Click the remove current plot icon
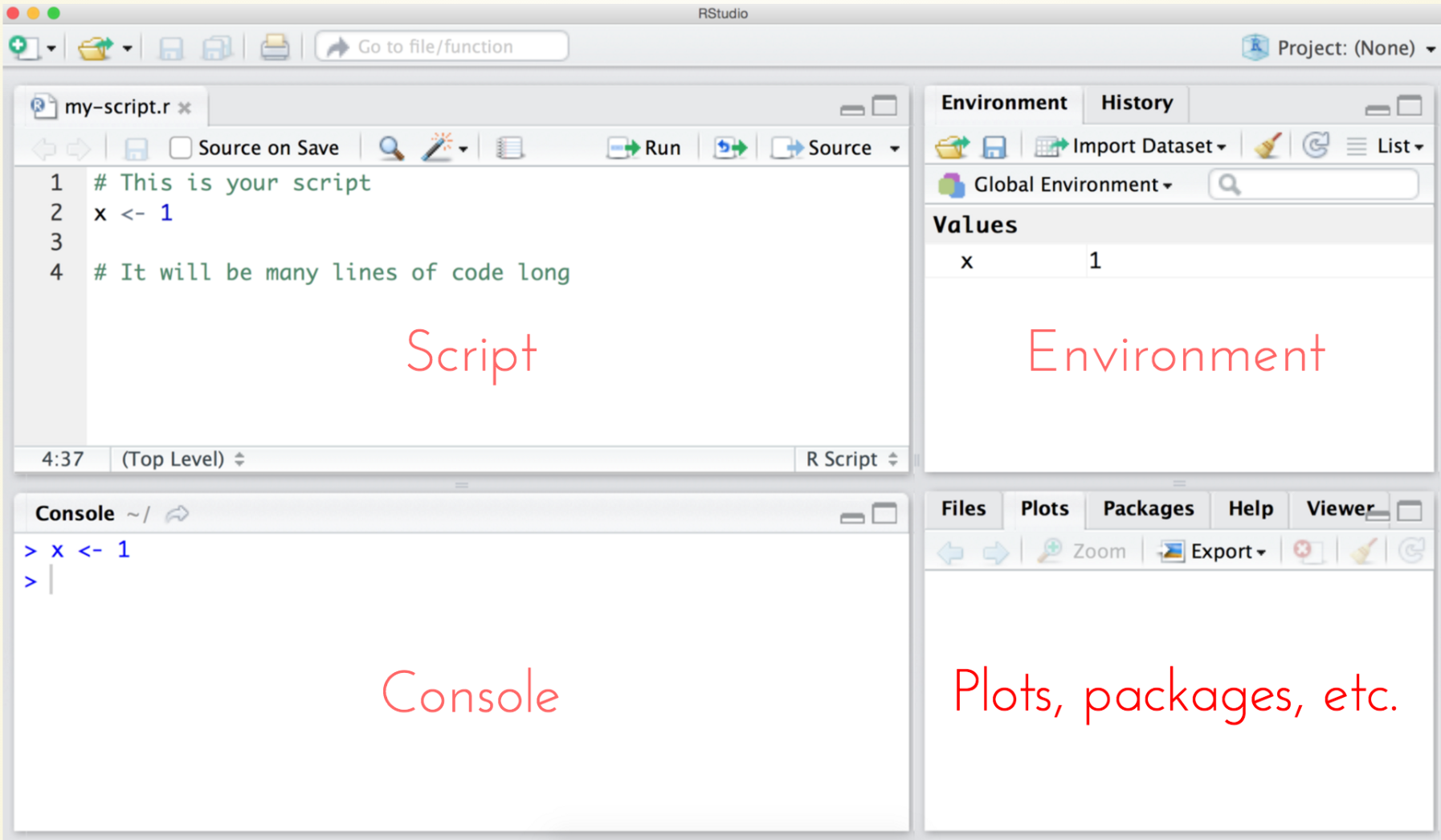 [1308, 551]
